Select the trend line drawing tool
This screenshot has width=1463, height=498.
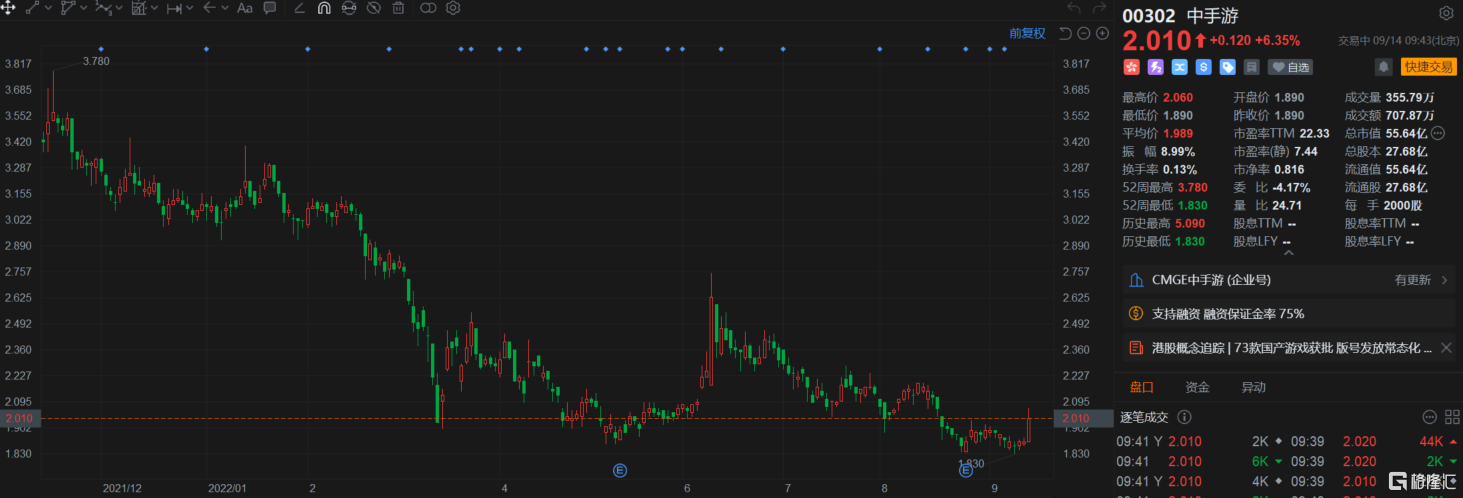pos(31,8)
